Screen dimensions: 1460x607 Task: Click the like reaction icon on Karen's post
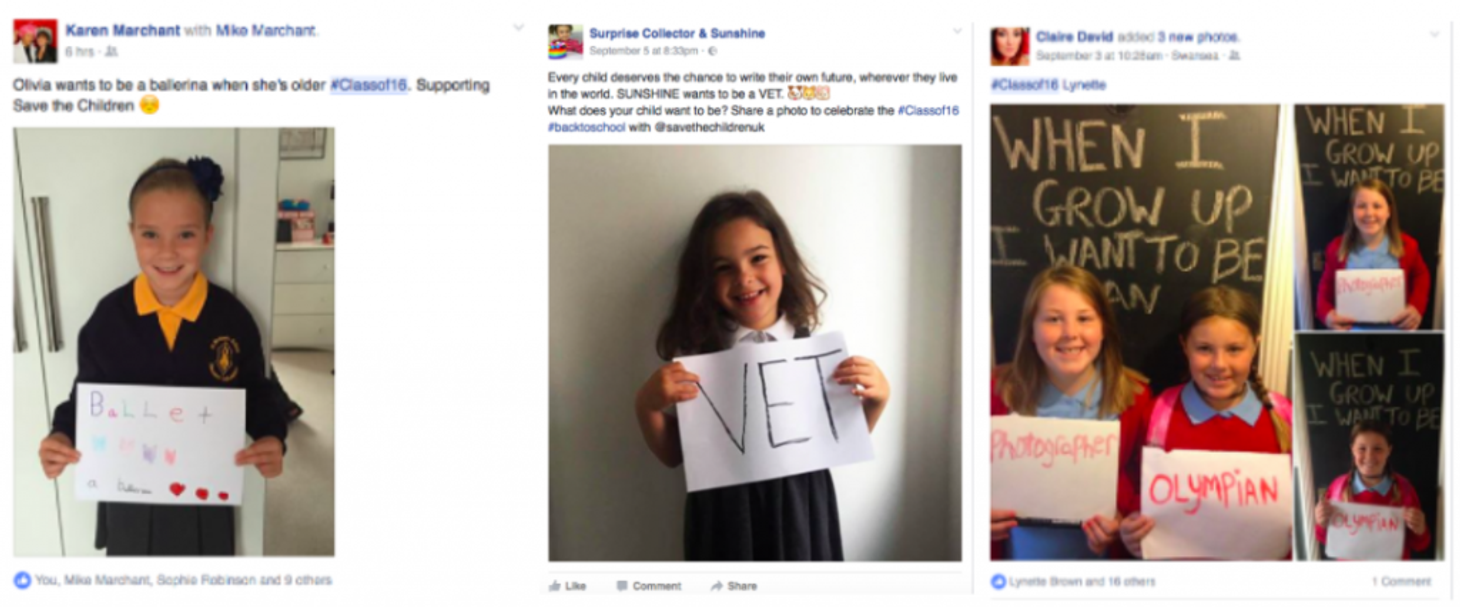click(22, 579)
